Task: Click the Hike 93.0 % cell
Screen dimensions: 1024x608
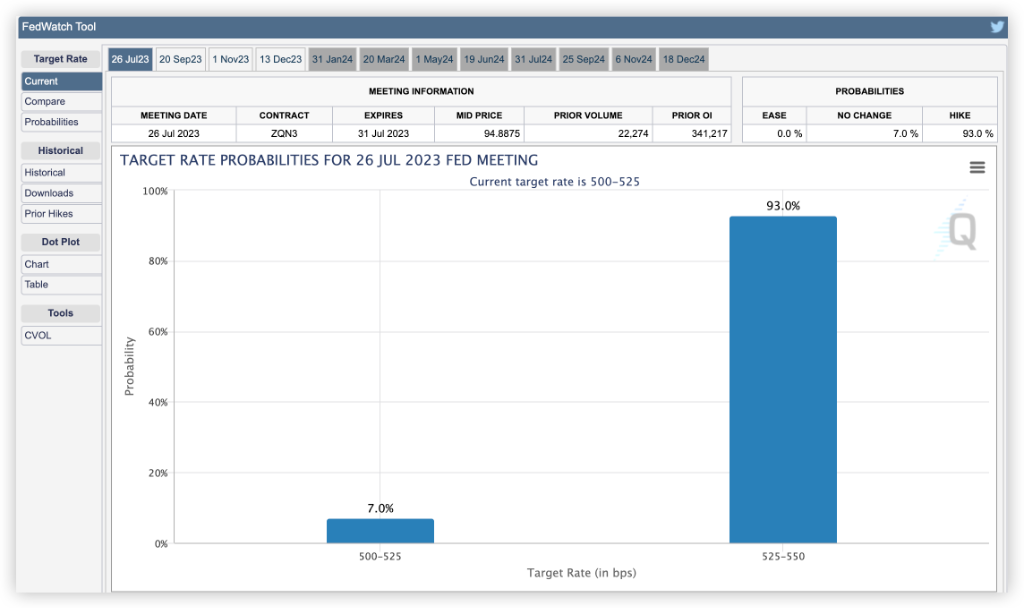Action: pos(959,134)
